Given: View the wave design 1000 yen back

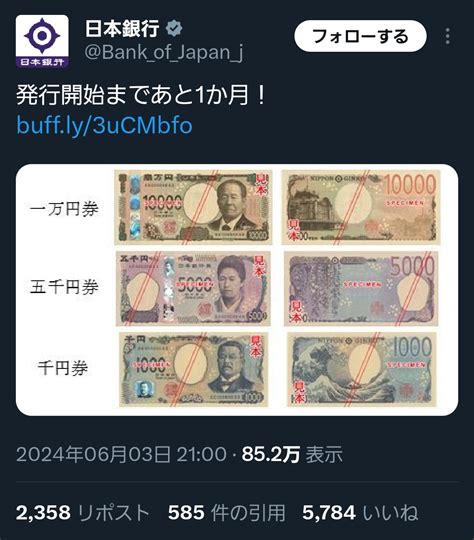Looking at the screenshot, I should [362, 370].
